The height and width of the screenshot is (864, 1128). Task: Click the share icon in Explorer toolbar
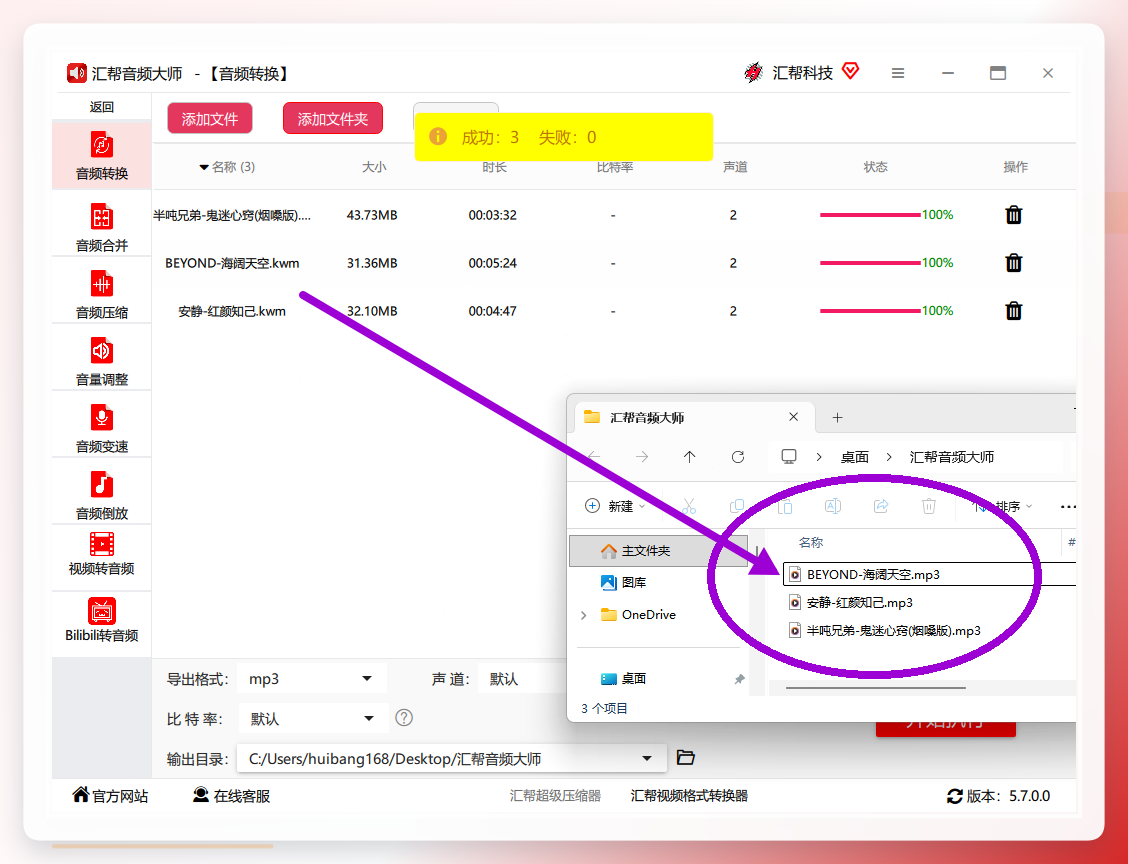[x=881, y=506]
